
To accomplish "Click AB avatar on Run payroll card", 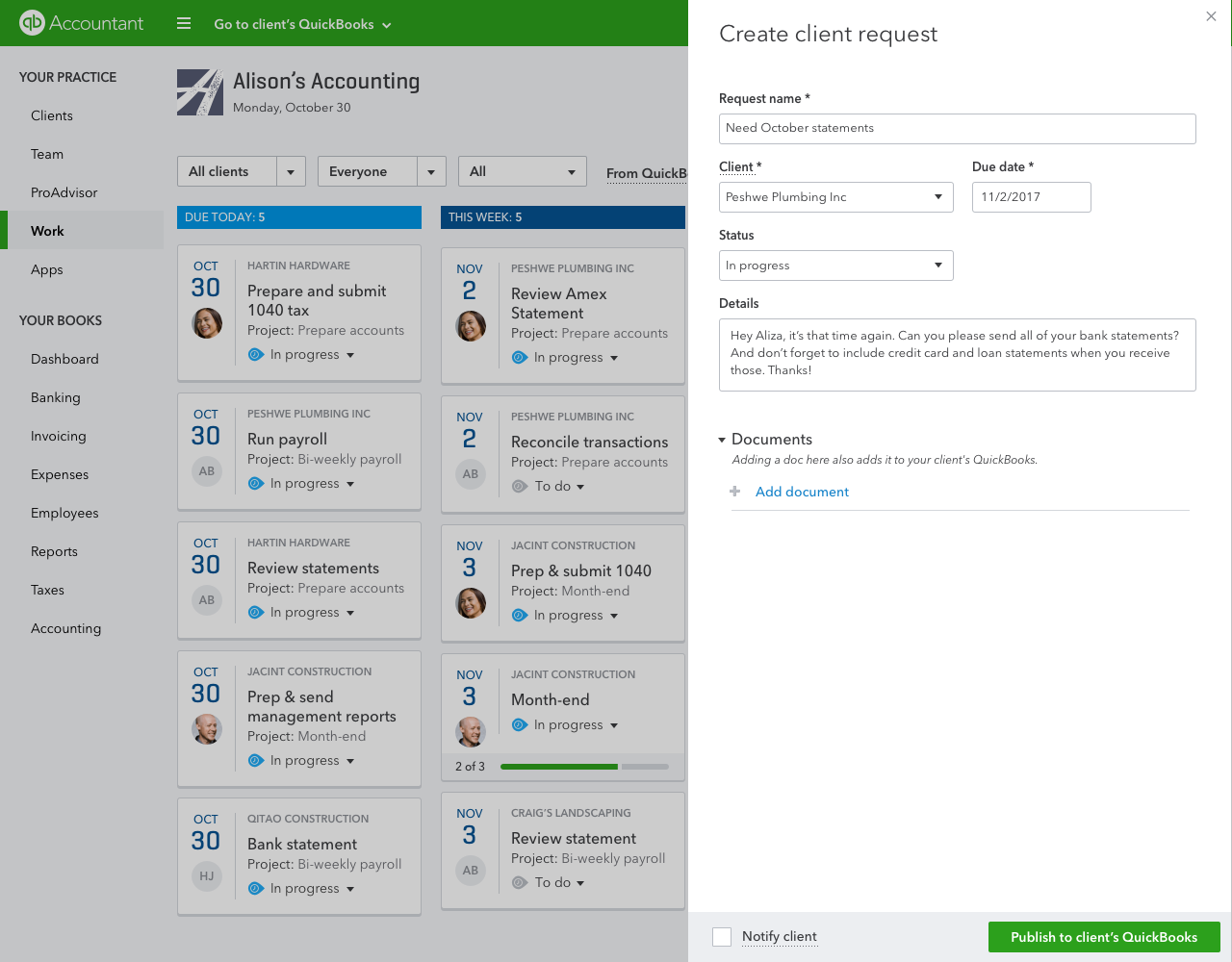I will pyautogui.click(x=207, y=471).
